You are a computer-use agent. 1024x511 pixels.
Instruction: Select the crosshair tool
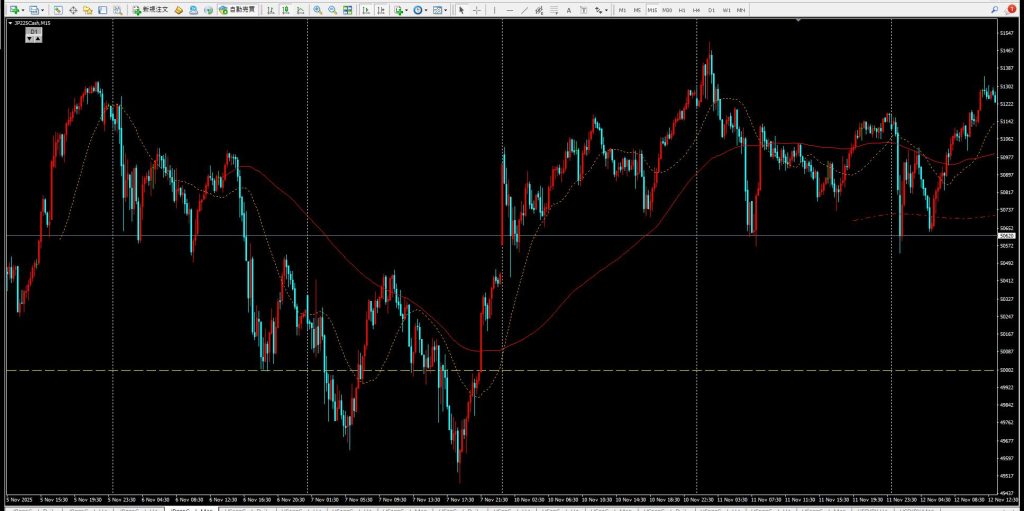pos(476,10)
